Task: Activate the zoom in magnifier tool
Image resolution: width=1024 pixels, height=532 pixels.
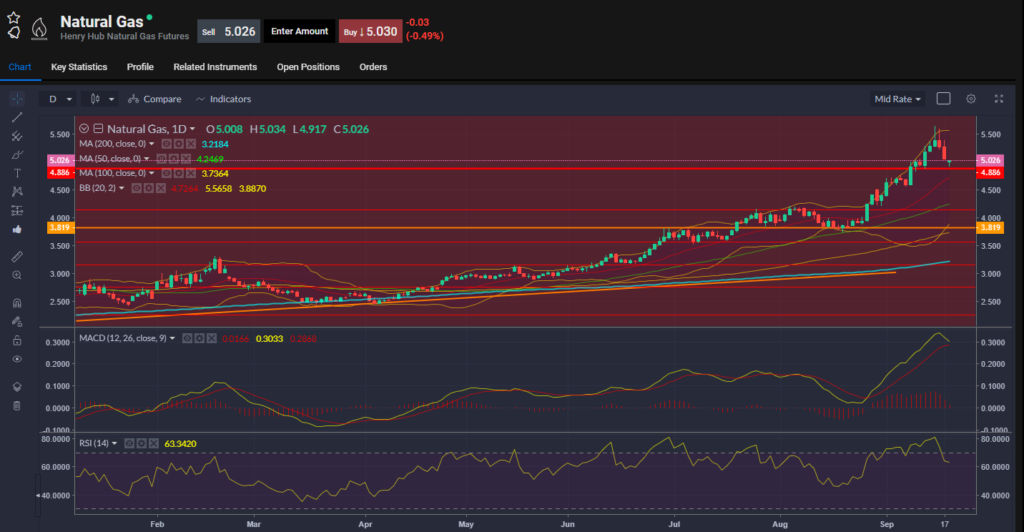Action: pos(17,274)
